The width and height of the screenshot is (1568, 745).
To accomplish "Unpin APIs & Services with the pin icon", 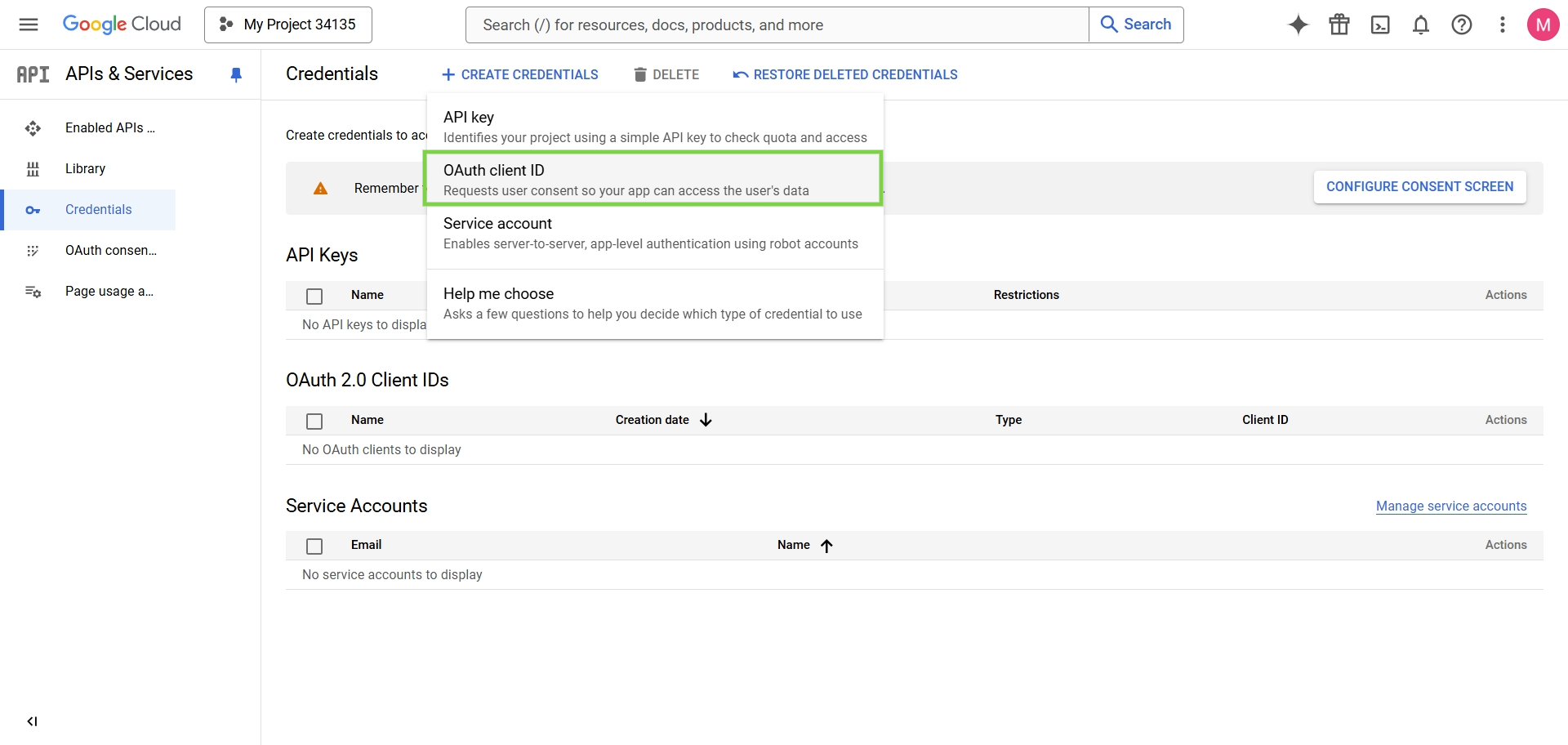I will (x=236, y=75).
